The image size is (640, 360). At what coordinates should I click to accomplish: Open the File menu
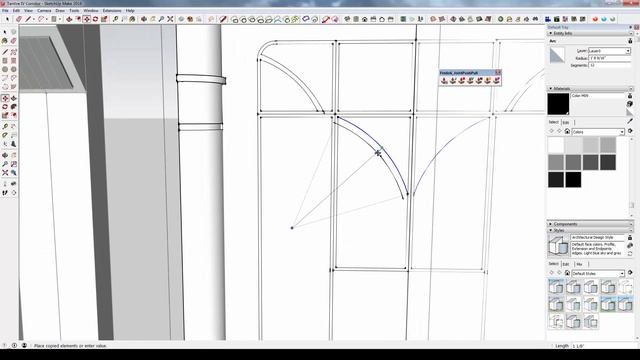(x=5, y=11)
